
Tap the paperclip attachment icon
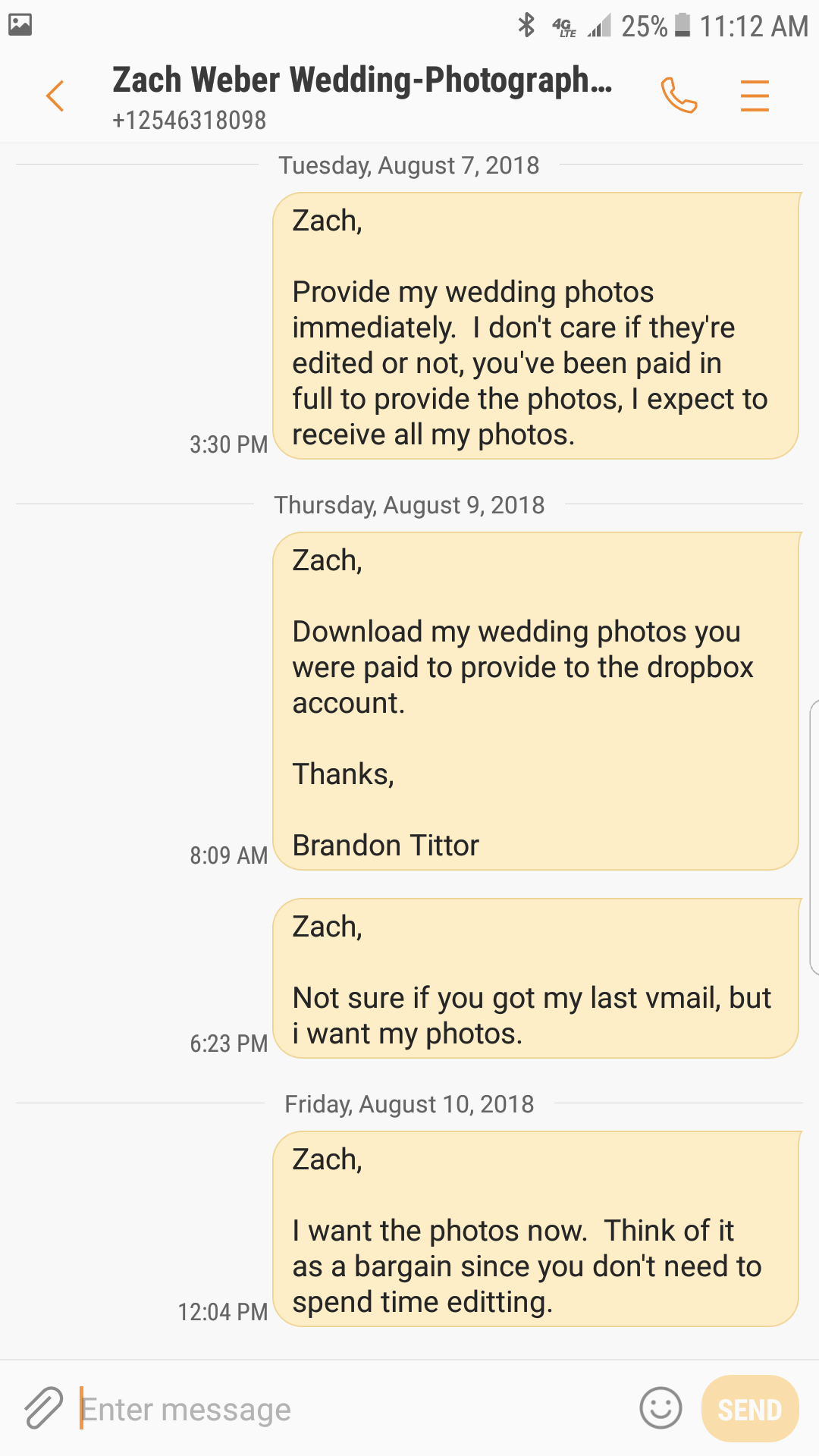pyautogui.click(x=43, y=1408)
